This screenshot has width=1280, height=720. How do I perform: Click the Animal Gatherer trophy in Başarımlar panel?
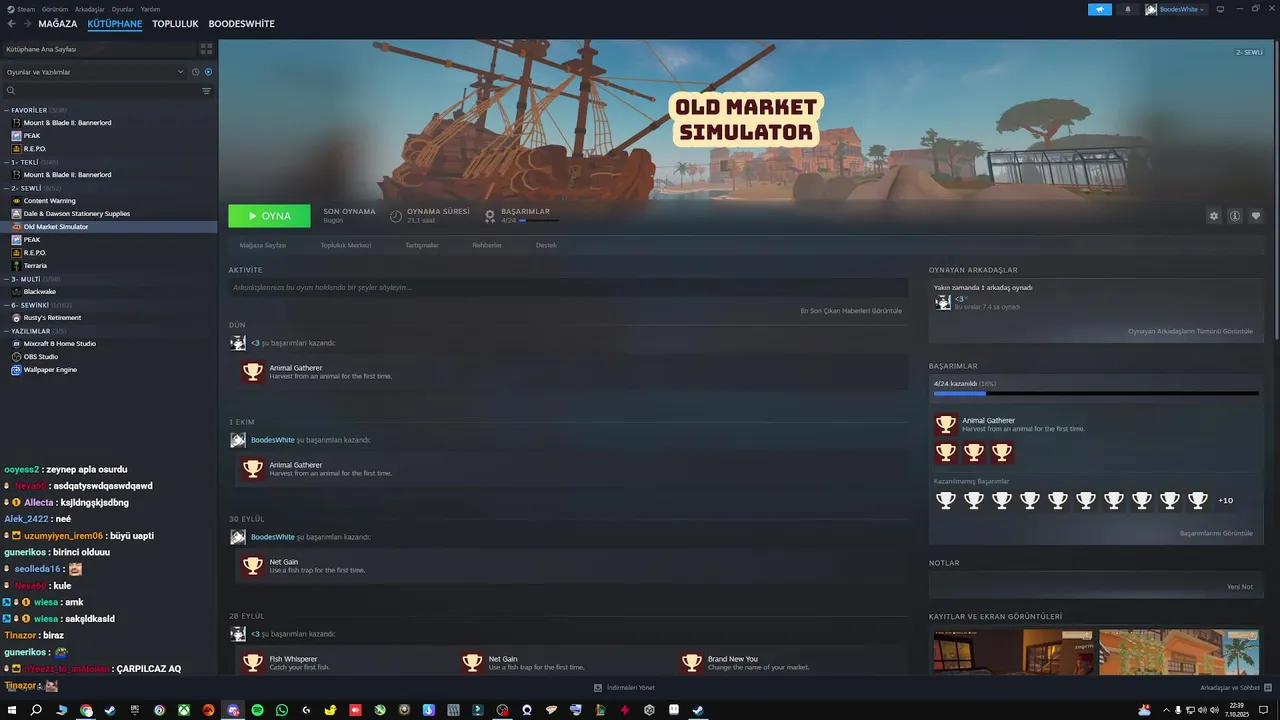(x=945, y=424)
